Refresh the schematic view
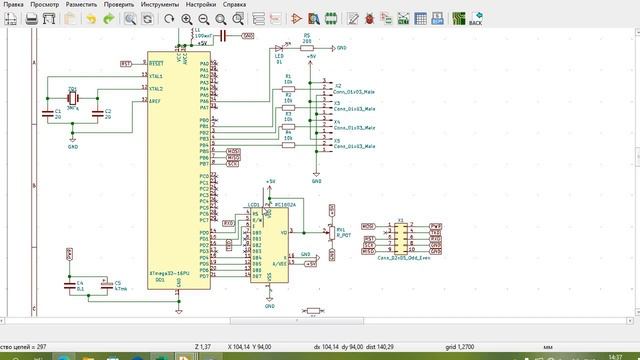The width and height of the screenshot is (640, 360). [169, 19]
